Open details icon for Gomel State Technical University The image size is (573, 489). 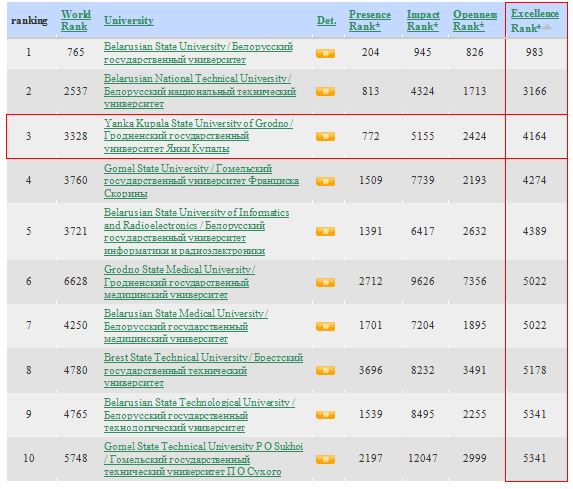pos(325,459)
